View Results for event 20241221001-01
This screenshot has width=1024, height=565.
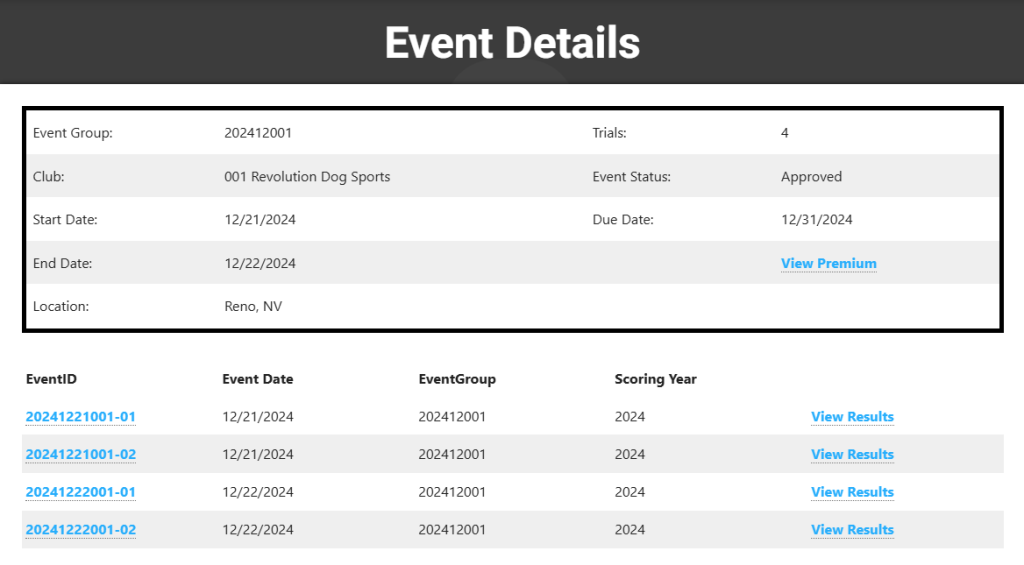point(852,417)
